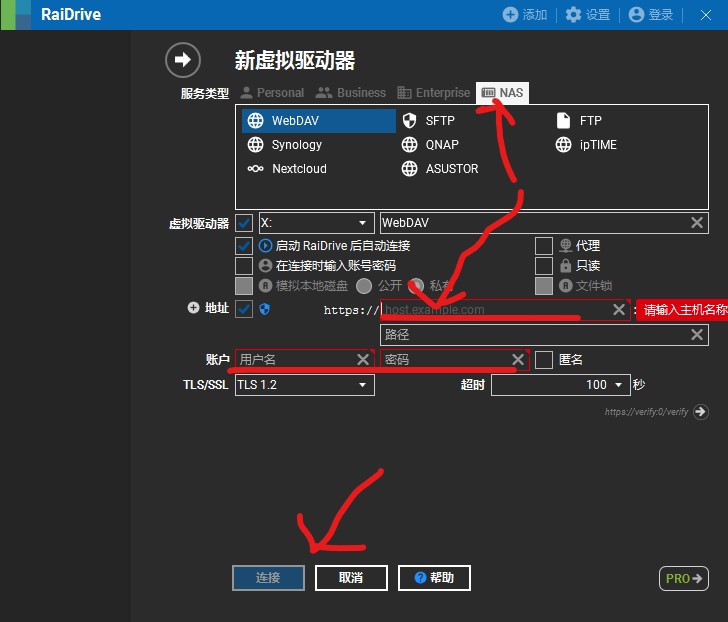Click the Add plus icon in the title bar
Viewport: 728px width, 622px height.
510,15
